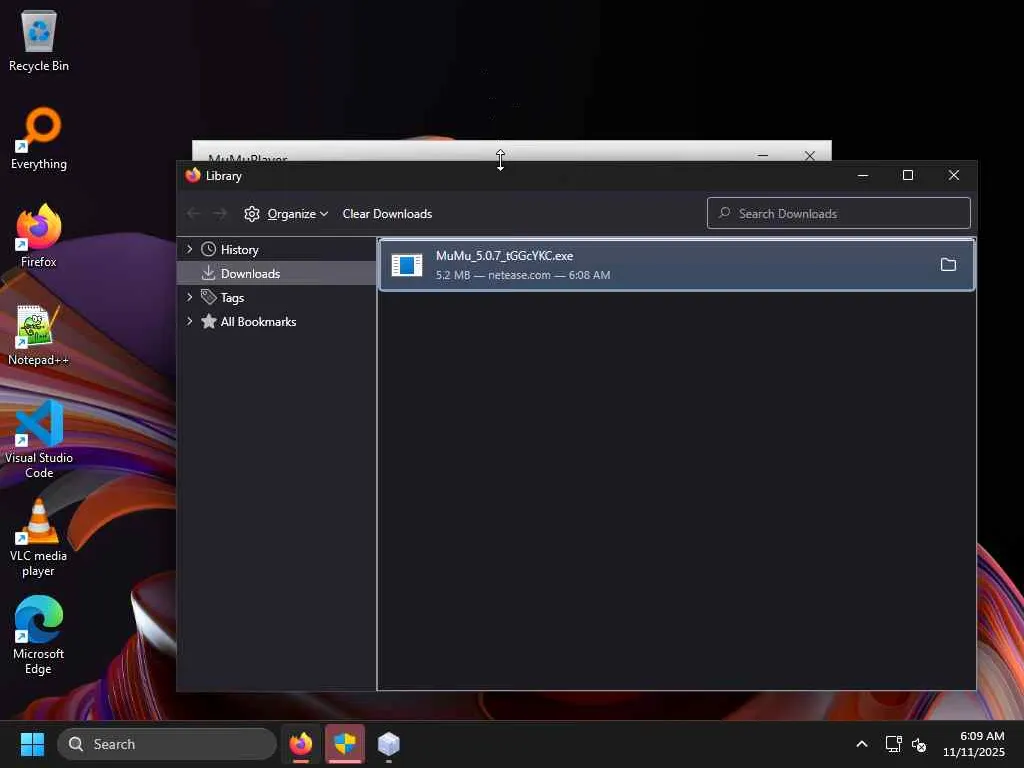Open Microsoft Edge desktop shortcut

point(39,635)
